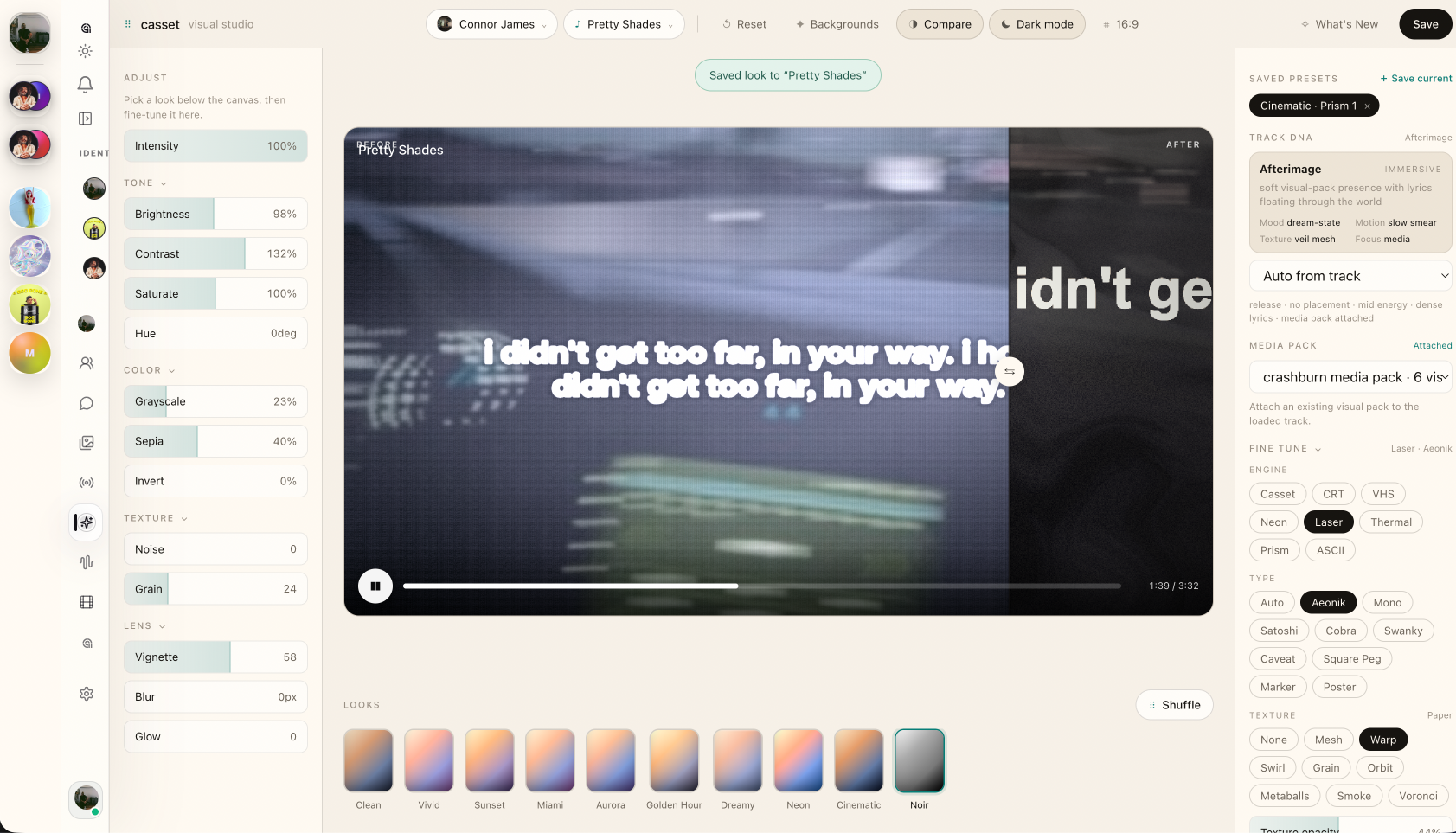Seek in the video progress bar

tap(762, 586)
